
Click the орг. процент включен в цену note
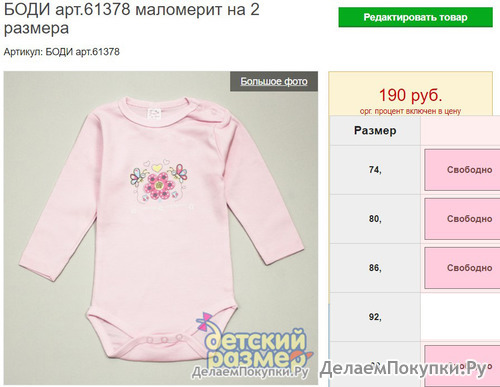[410, 111]
